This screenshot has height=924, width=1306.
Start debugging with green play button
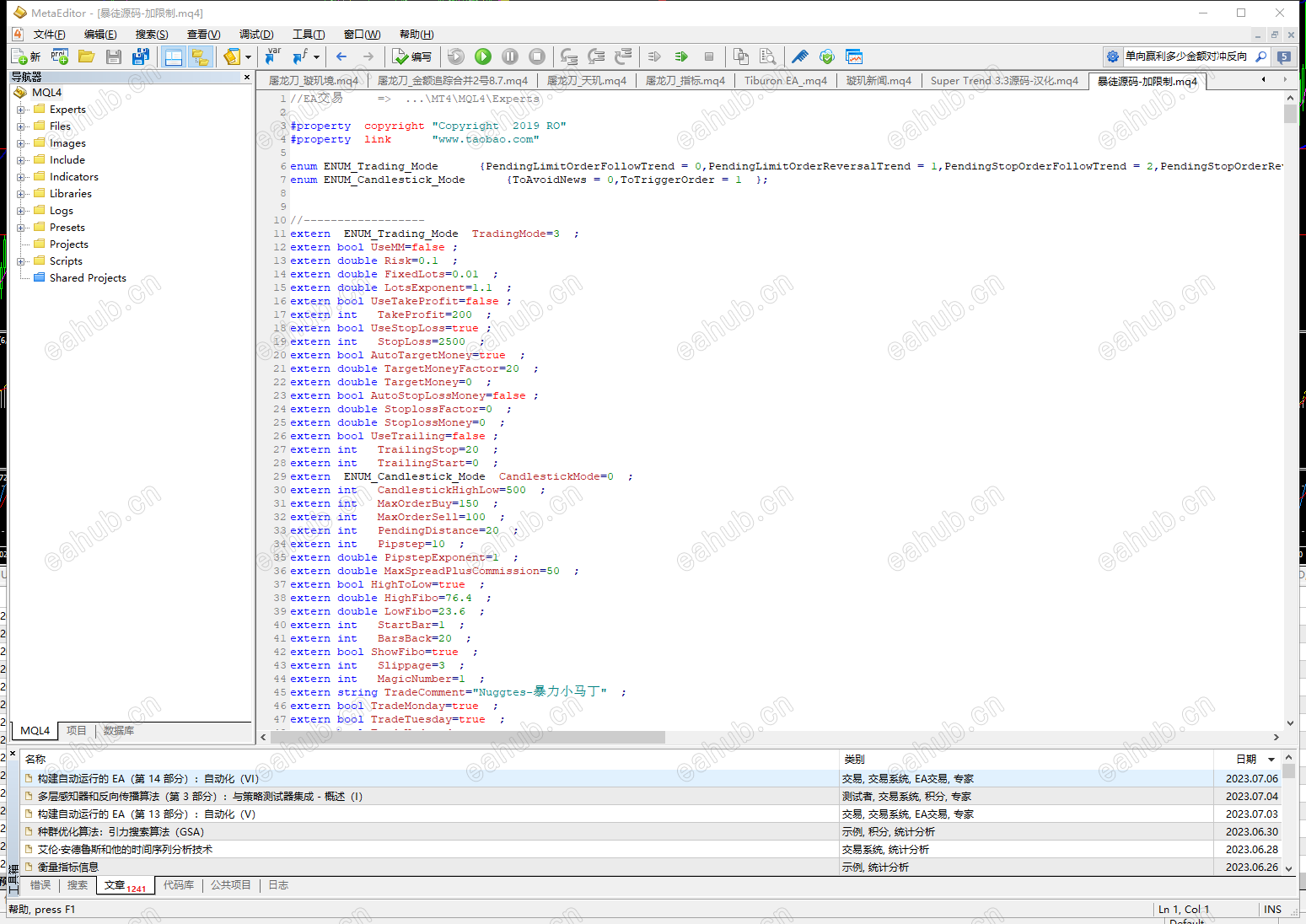pyautogui.click(x=483, y=56)
